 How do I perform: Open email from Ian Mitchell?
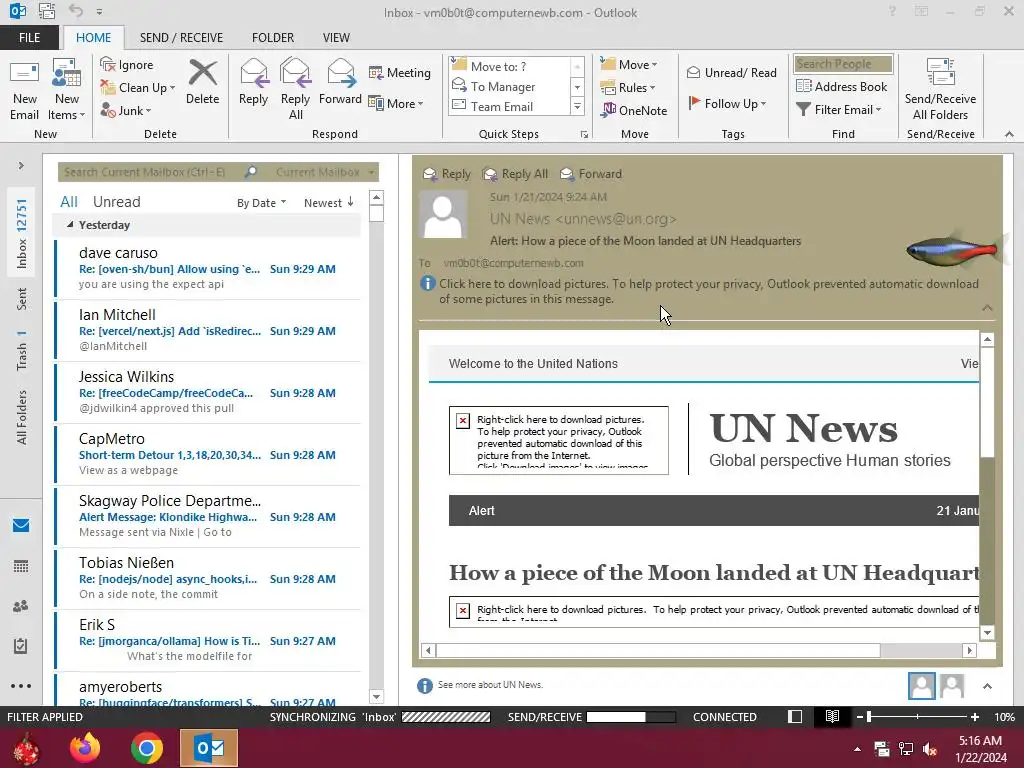click(208, 331)
